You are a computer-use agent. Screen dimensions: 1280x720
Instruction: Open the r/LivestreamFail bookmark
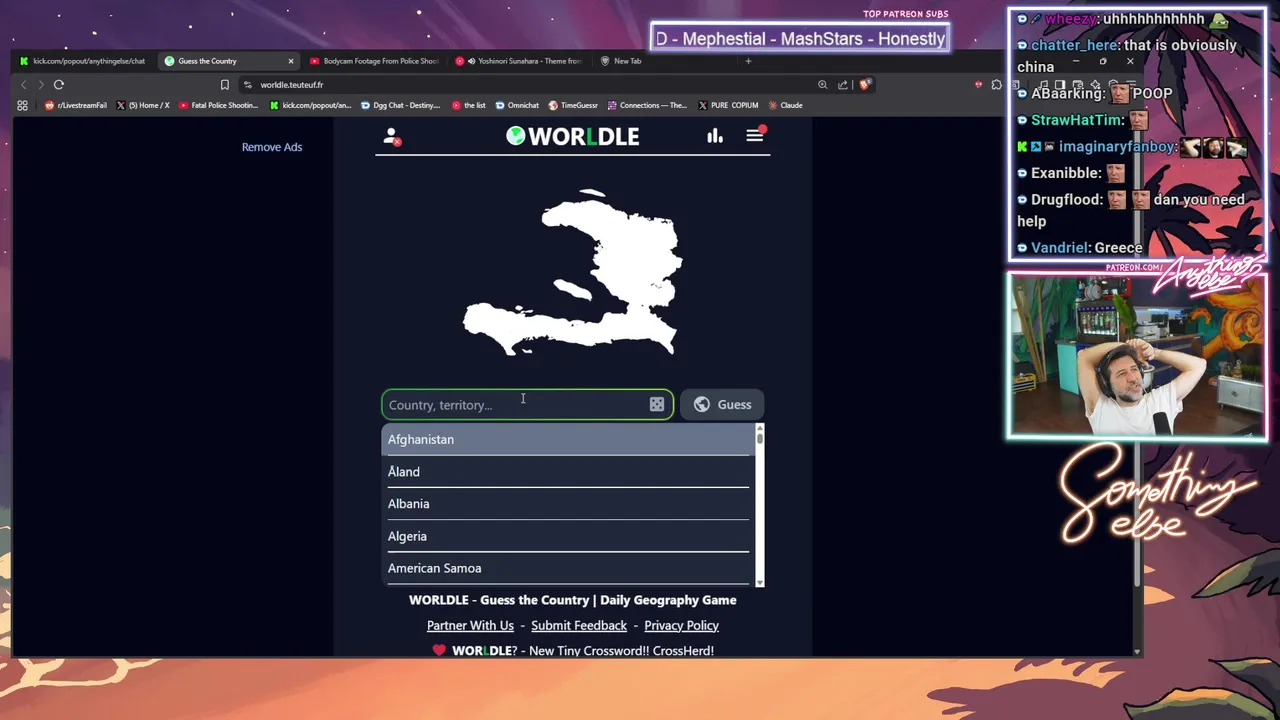coord(76,105)
